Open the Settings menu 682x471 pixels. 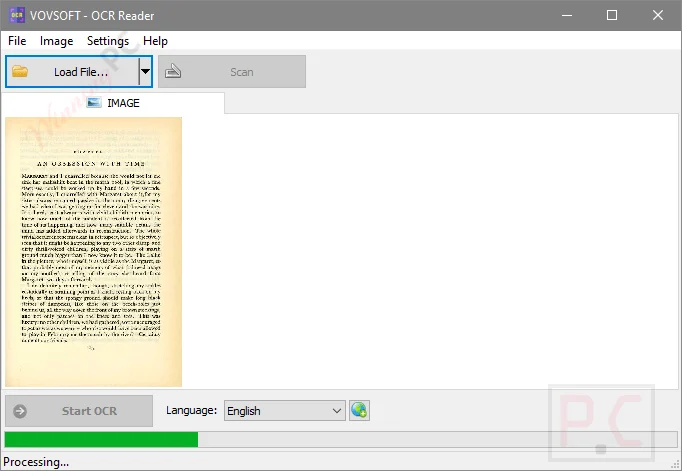coord(108,41)
